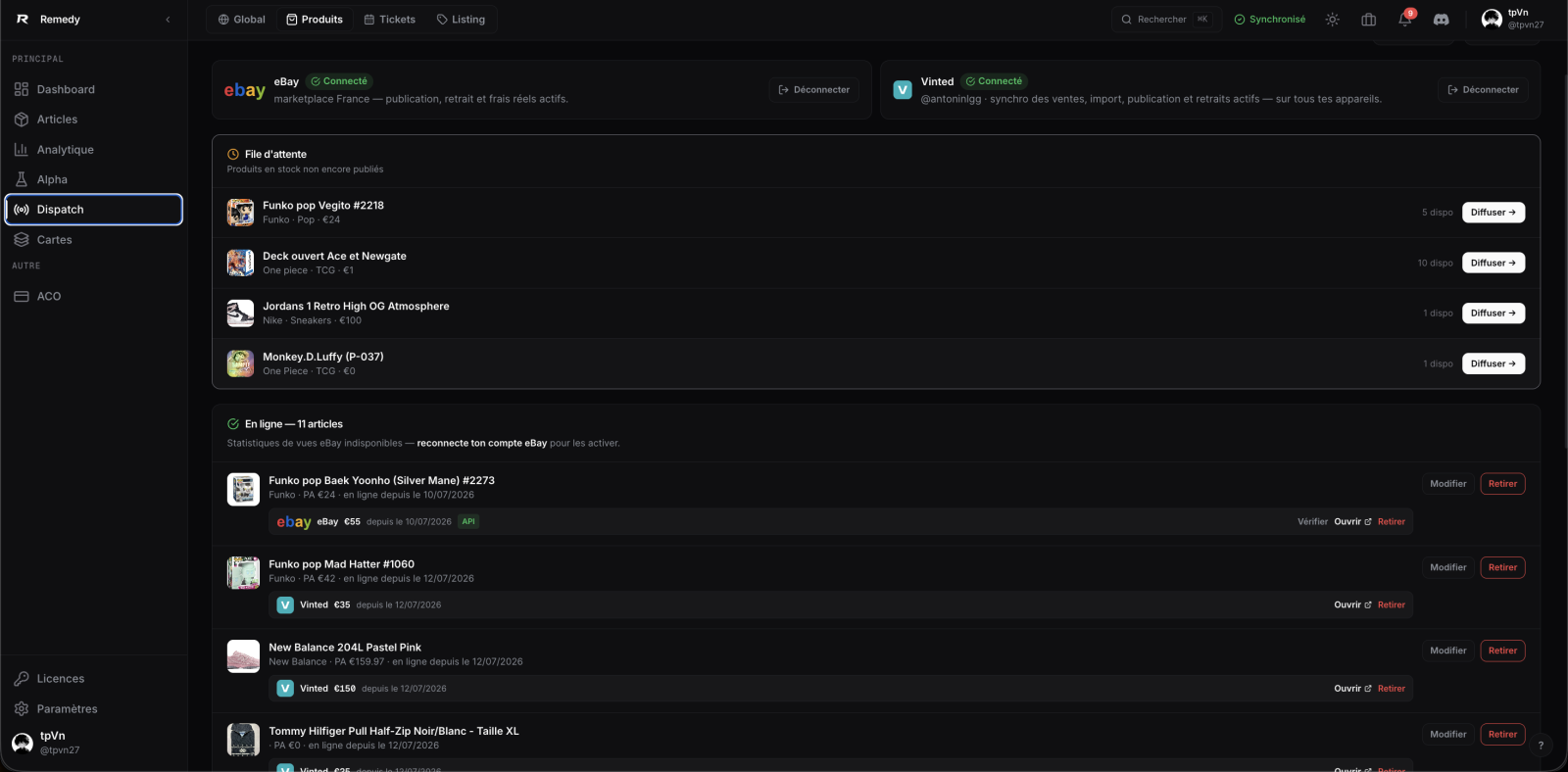This screenshot has width=1568, height=772.
Task: Modifier Funko pop Baek Yoonho listing
Action: pos(1448,484)
